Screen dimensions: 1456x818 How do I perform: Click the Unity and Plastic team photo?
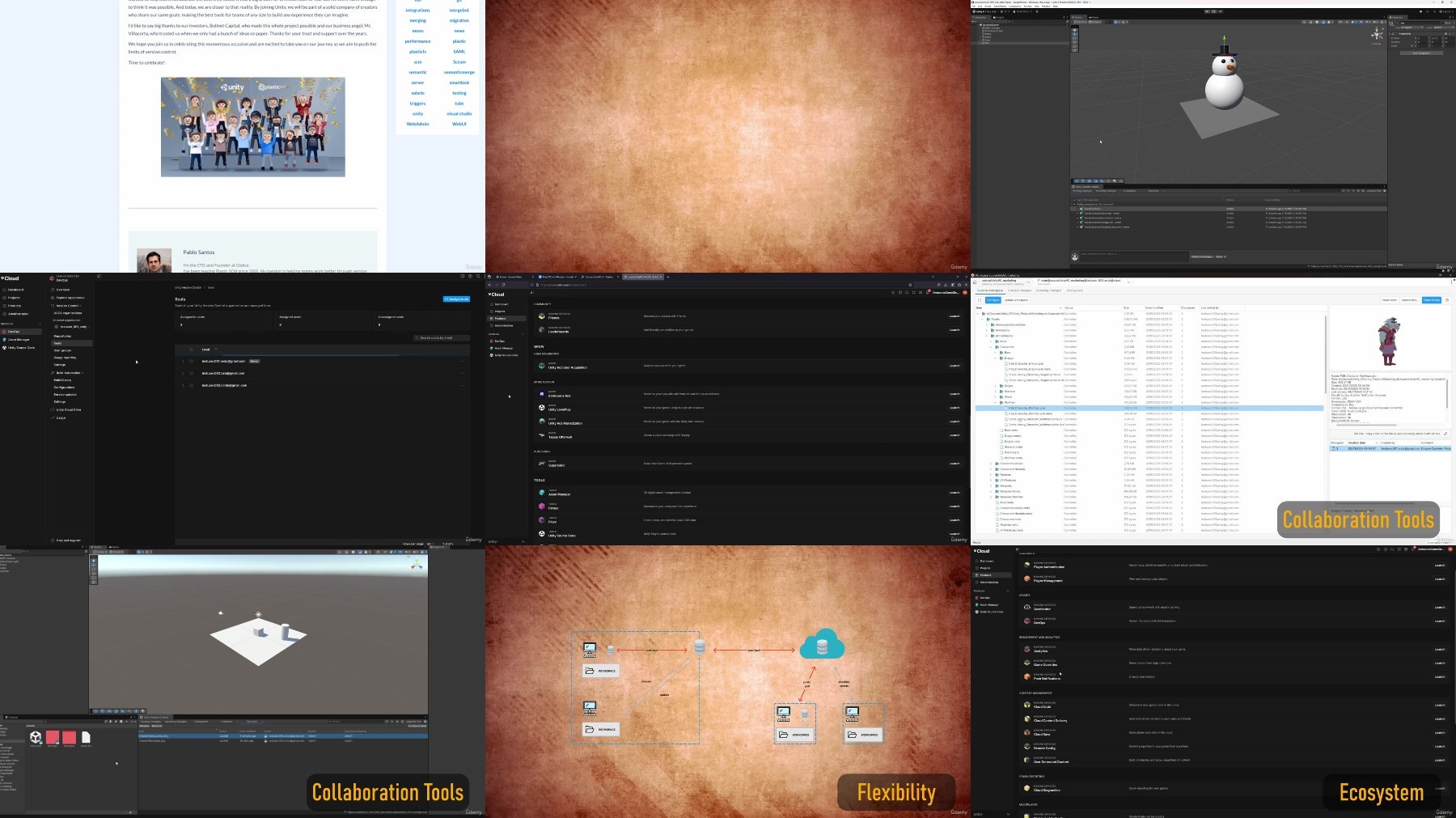[253, 127]
